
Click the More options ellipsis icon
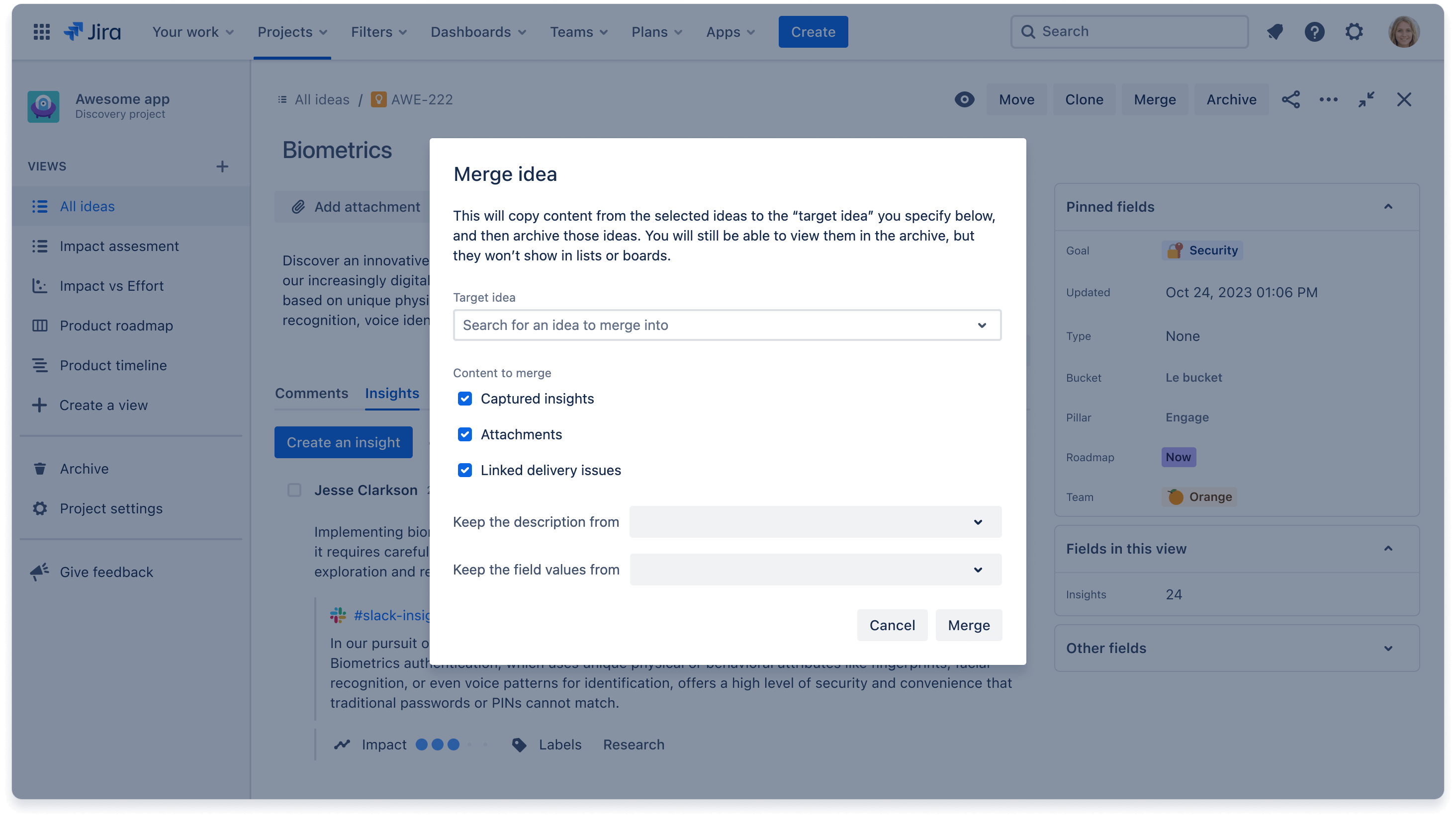pos(1328,99)
